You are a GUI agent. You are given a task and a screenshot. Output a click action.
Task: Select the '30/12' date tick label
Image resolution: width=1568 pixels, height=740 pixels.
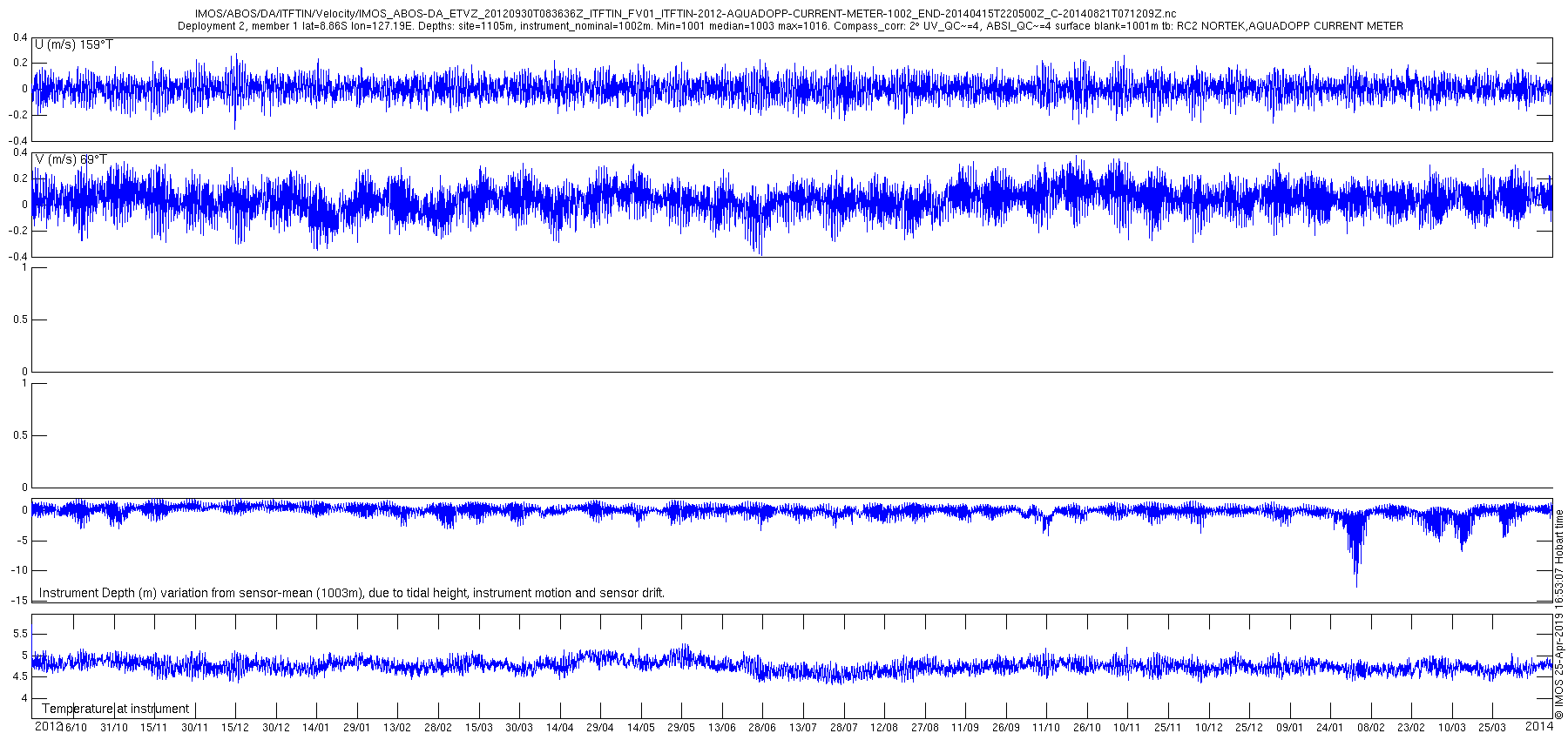(276, 728)
